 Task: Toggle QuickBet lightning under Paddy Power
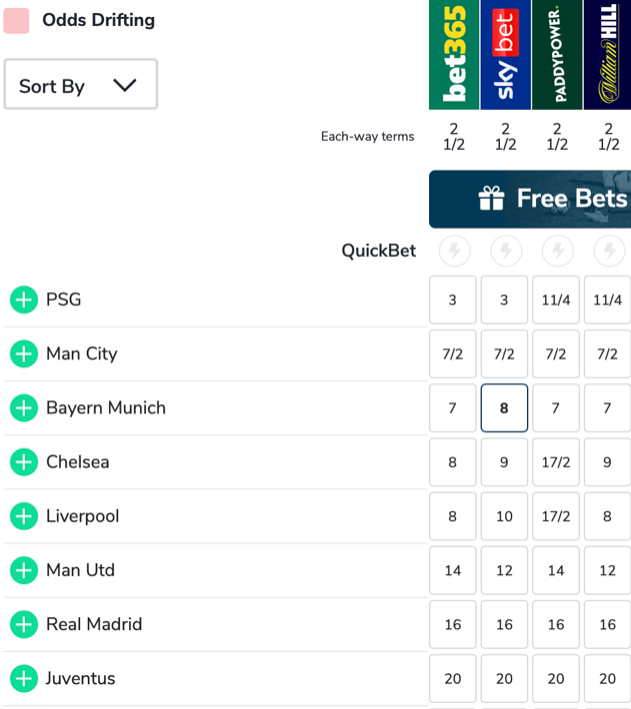(x=557, y=250)
